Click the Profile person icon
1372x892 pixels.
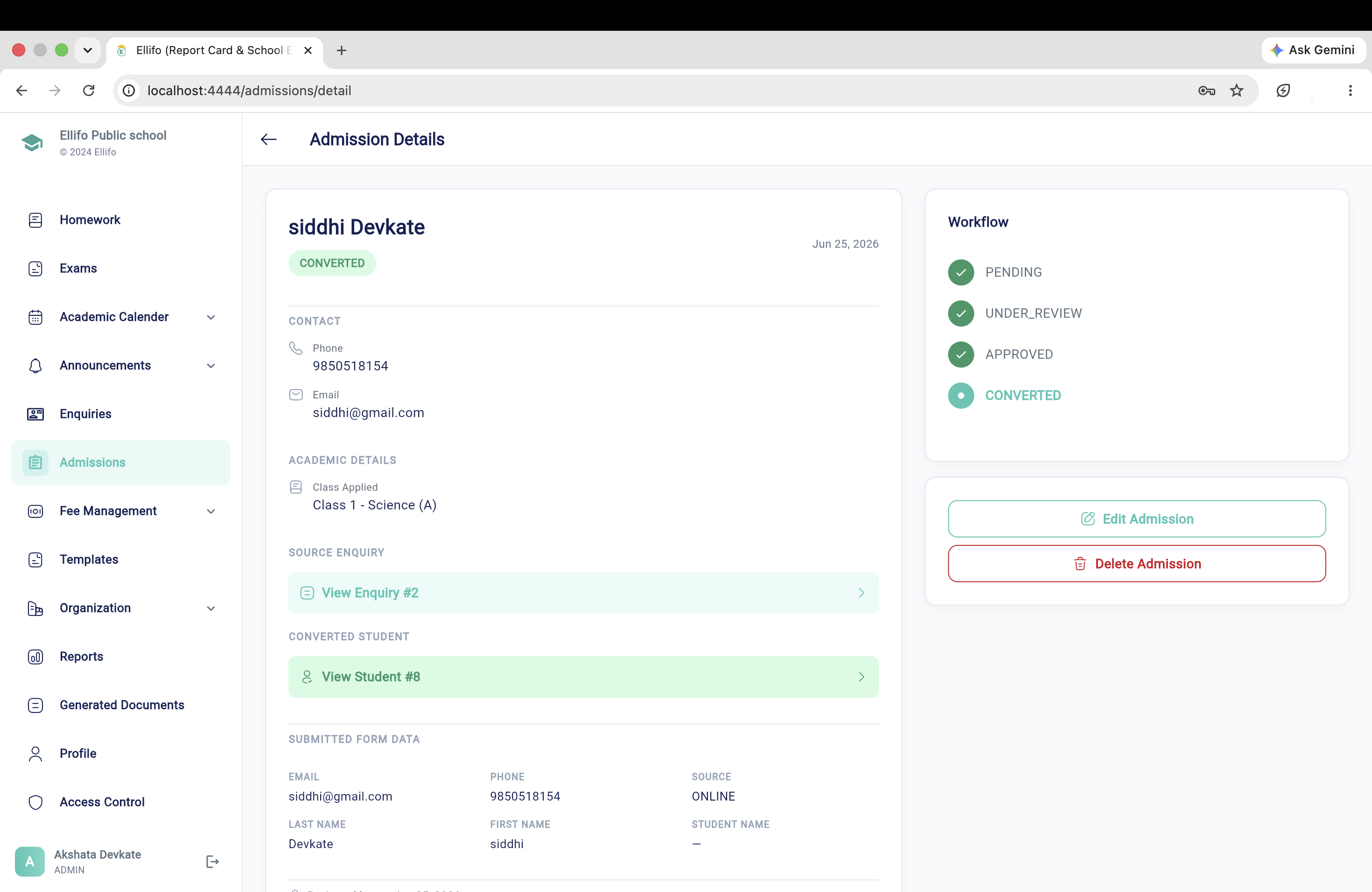35,754
